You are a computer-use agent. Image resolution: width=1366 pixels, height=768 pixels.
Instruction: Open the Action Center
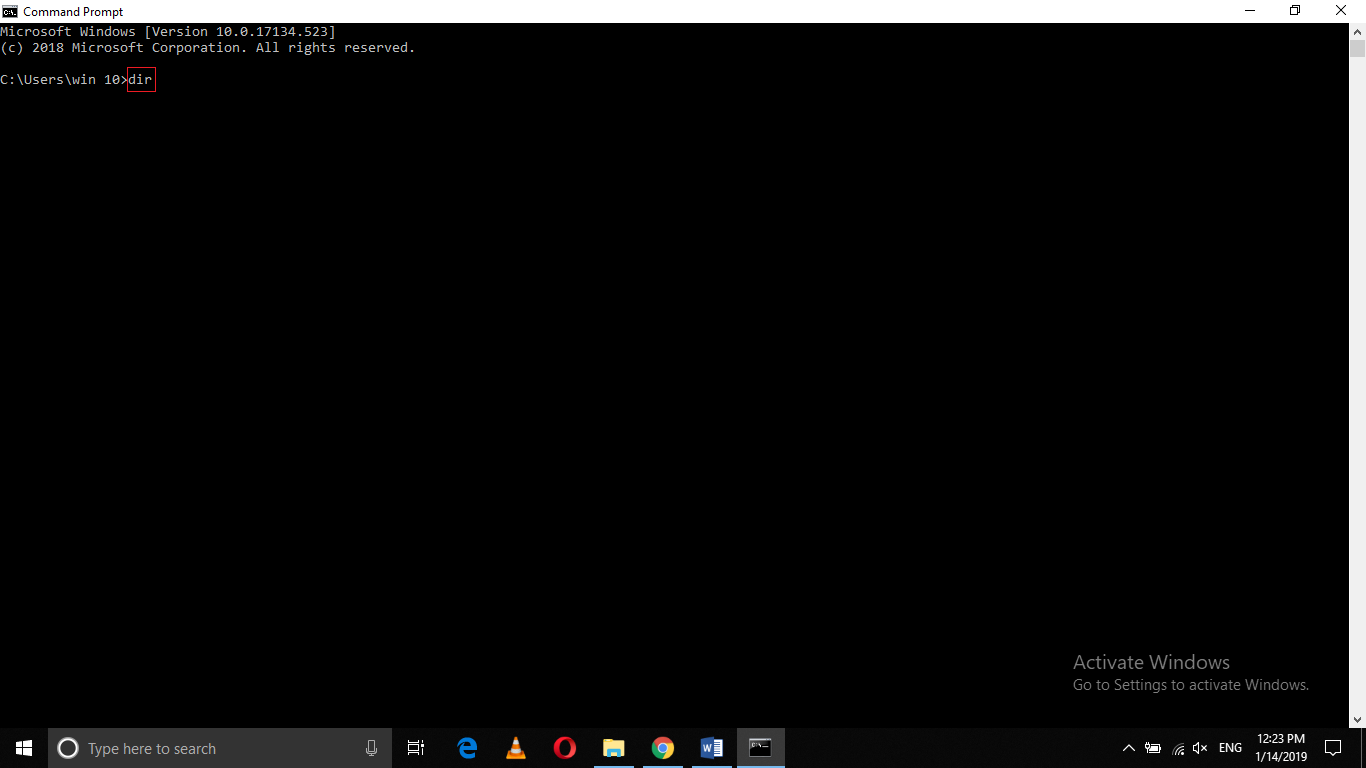pyautogui.click(x=1333, y=747)
